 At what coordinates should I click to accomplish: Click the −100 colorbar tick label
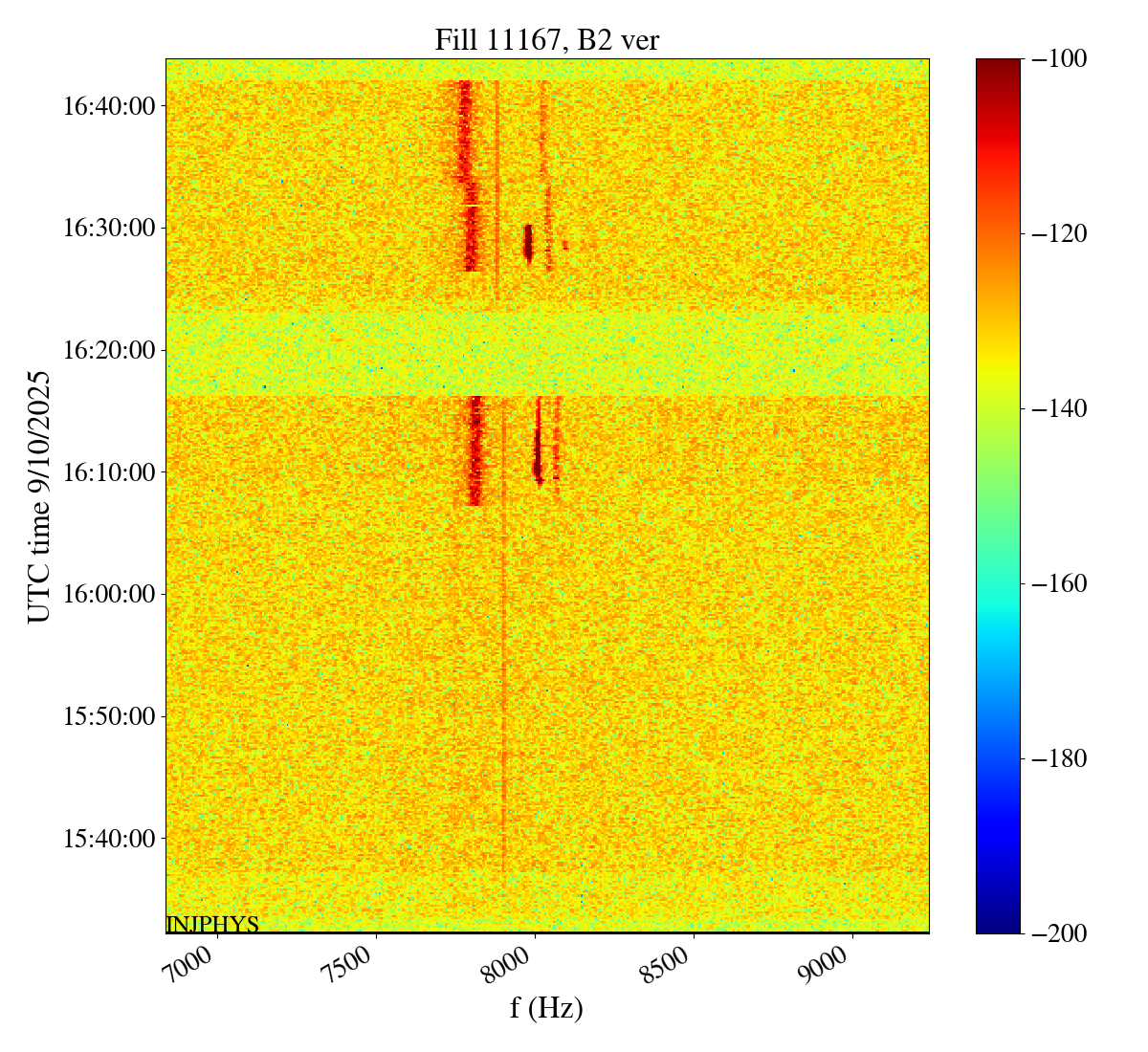1060,59
